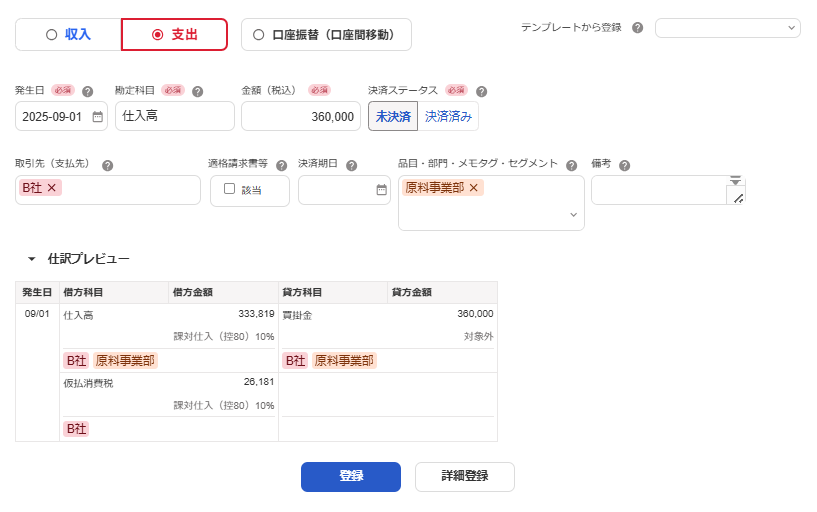Click into the 勘定科目 field showing 仕入高
This screenshot has width=817, height=512.
(175, 116)
